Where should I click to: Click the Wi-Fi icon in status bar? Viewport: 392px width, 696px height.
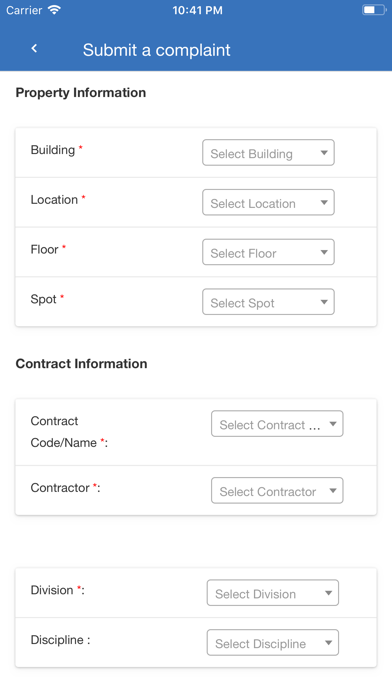[54, 10]
